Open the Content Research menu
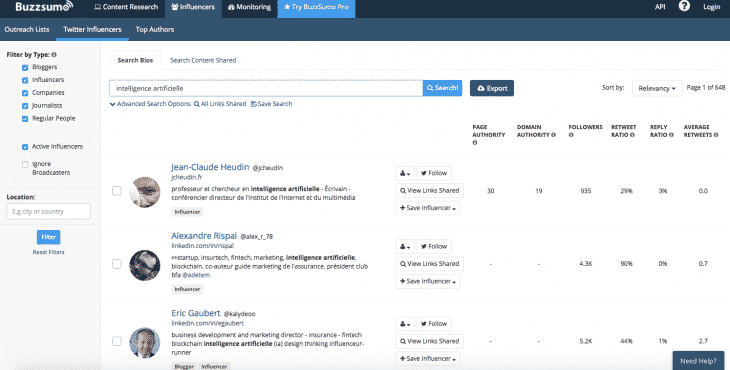Viewport: 730px width, 370px height. click(x=126, y=7)
